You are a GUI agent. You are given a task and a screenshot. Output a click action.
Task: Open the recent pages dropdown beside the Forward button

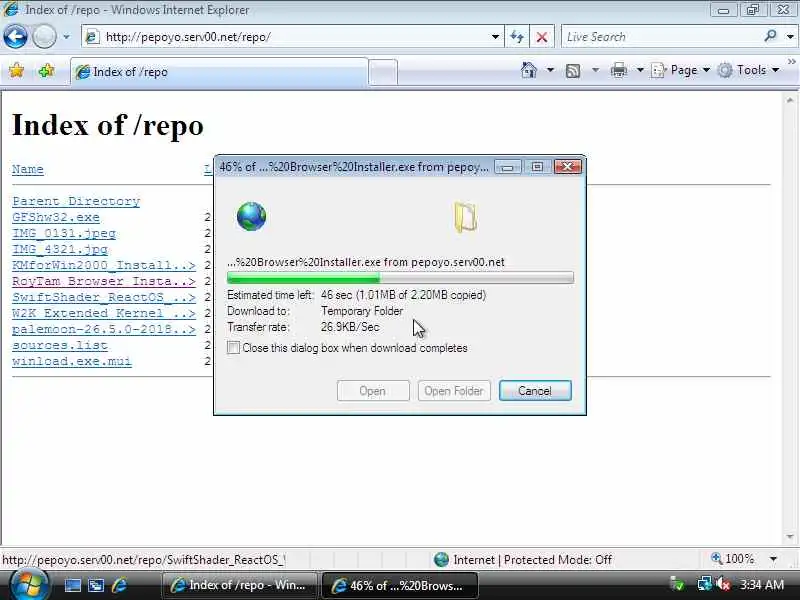[66, 37]
